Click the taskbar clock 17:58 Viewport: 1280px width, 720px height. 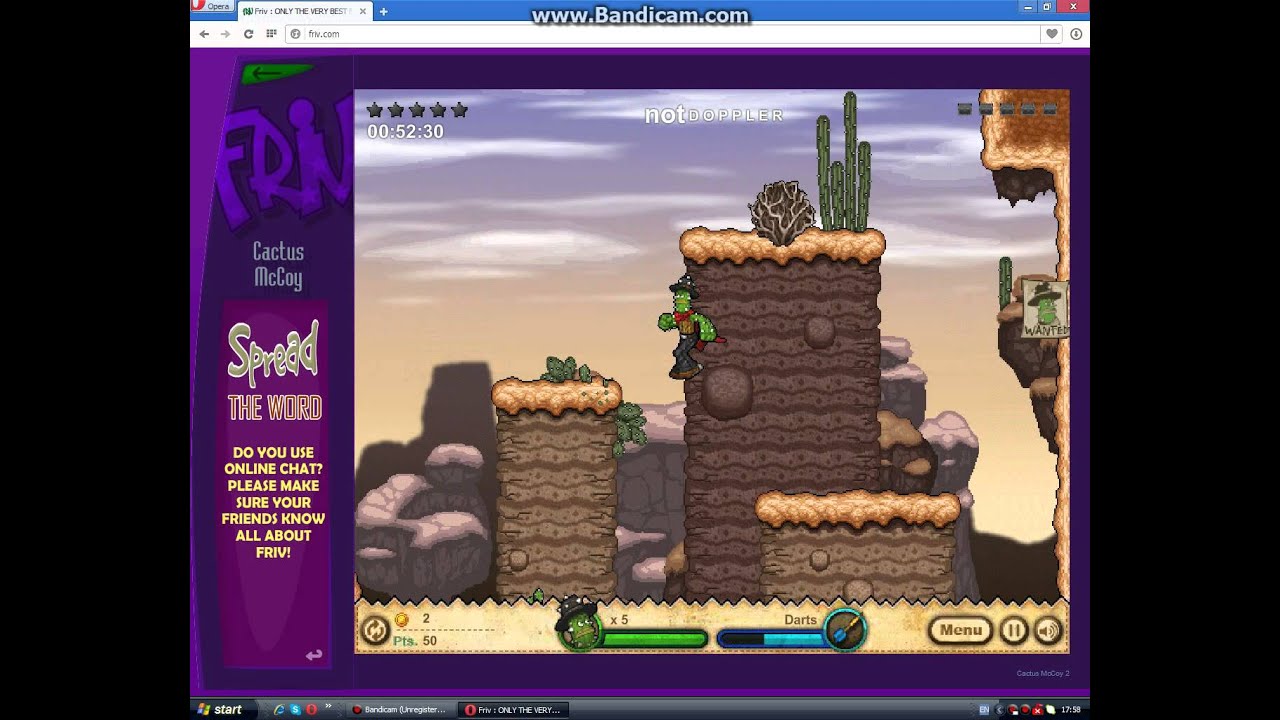(x=1071, y=709)
